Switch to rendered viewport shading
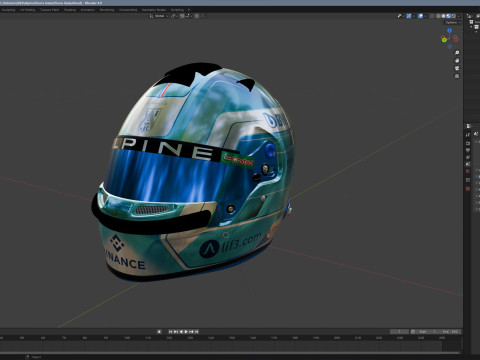The height and width of the screenshot is (360, 480). coord(454,16)
